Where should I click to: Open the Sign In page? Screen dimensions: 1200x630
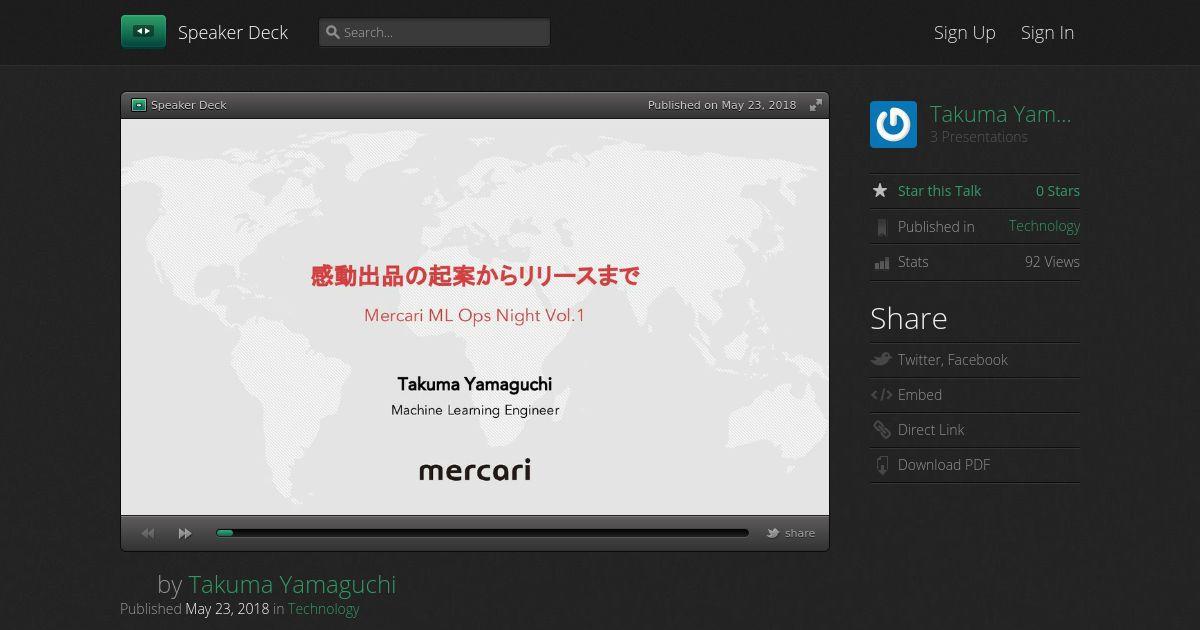[1047, 32]
